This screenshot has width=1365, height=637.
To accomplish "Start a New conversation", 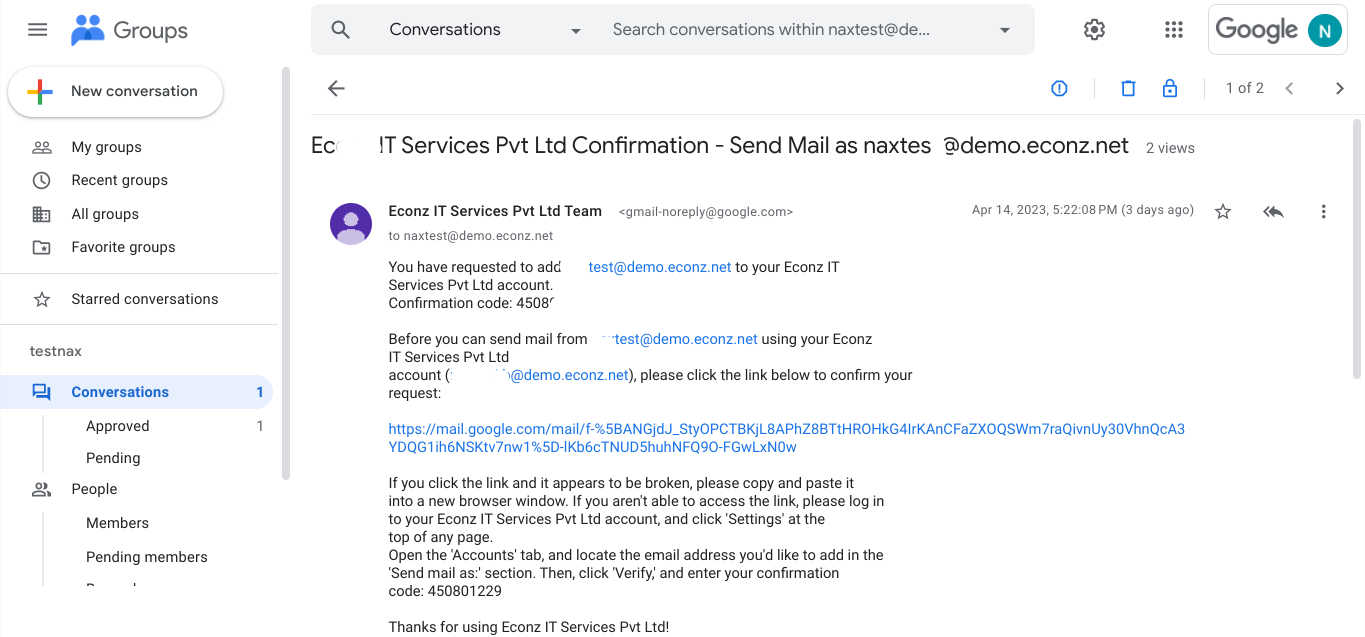I will point(115,92).
